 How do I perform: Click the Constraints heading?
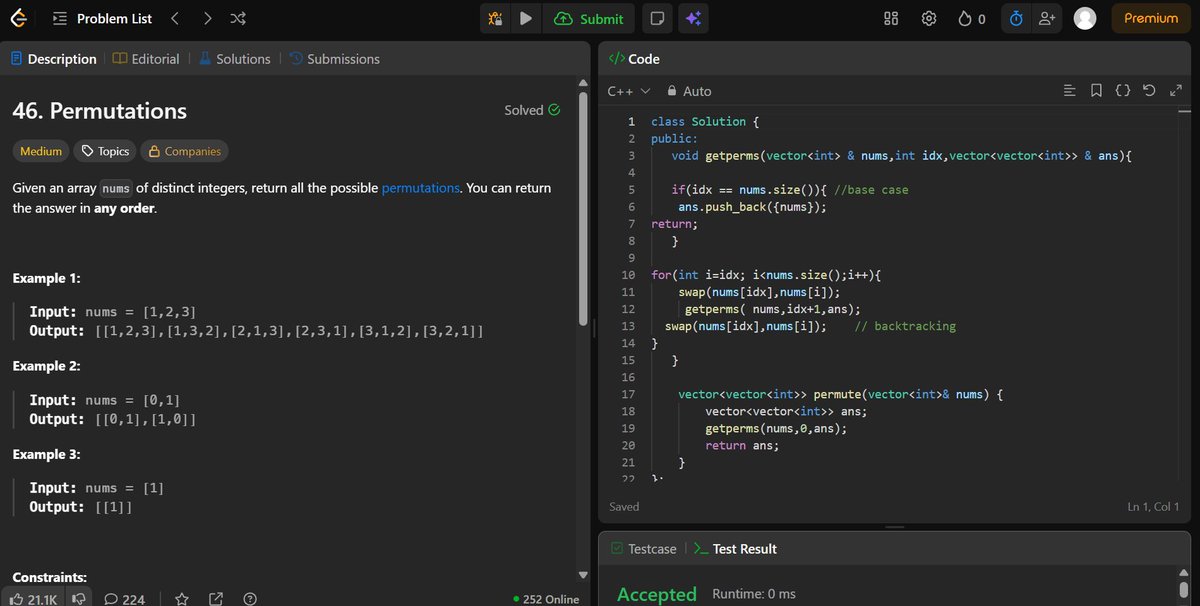tap(49, 577)
